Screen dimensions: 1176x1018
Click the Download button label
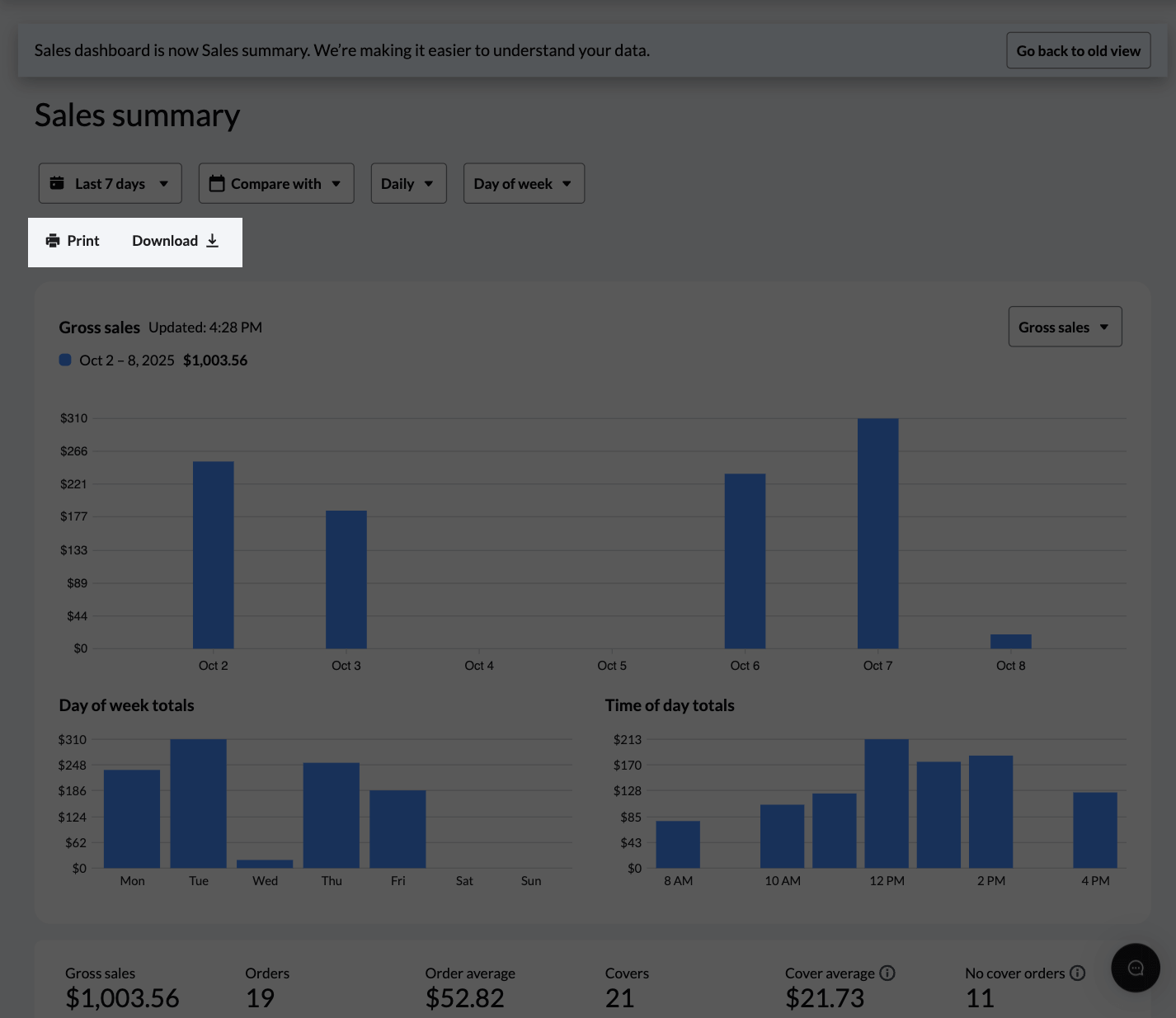click(x=165, y=241)
